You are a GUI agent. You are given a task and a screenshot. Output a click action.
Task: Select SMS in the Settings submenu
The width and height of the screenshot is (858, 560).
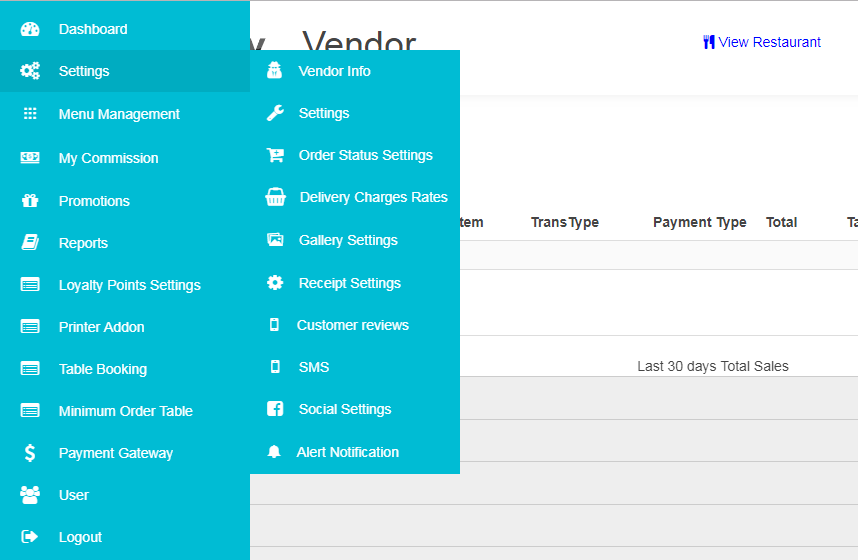[313, 367]
